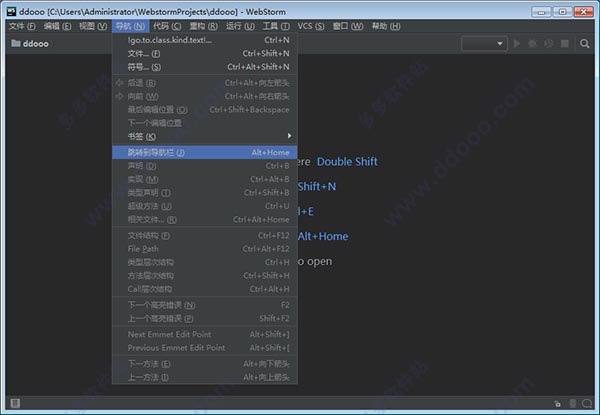
Task: Choose Previous Emmet Edit Point entry
Action: 205,348
